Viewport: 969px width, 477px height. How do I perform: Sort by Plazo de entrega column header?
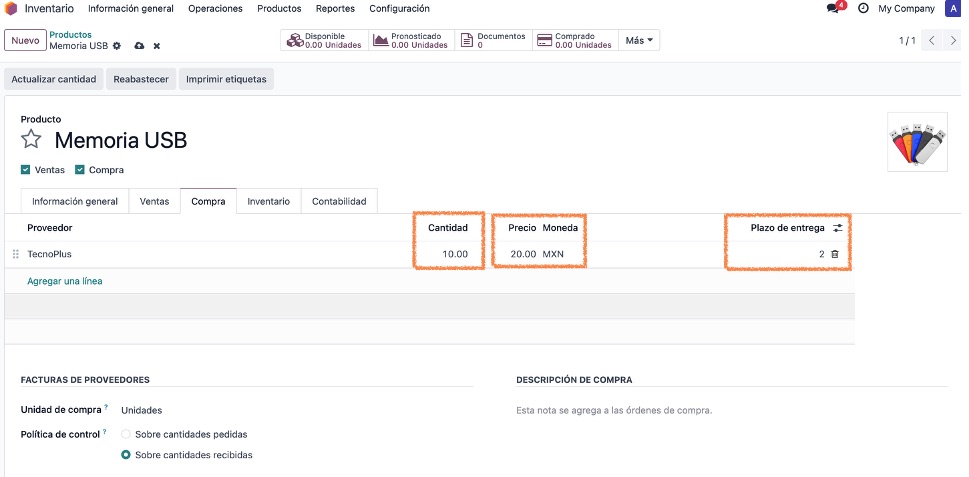coord(787,228)
